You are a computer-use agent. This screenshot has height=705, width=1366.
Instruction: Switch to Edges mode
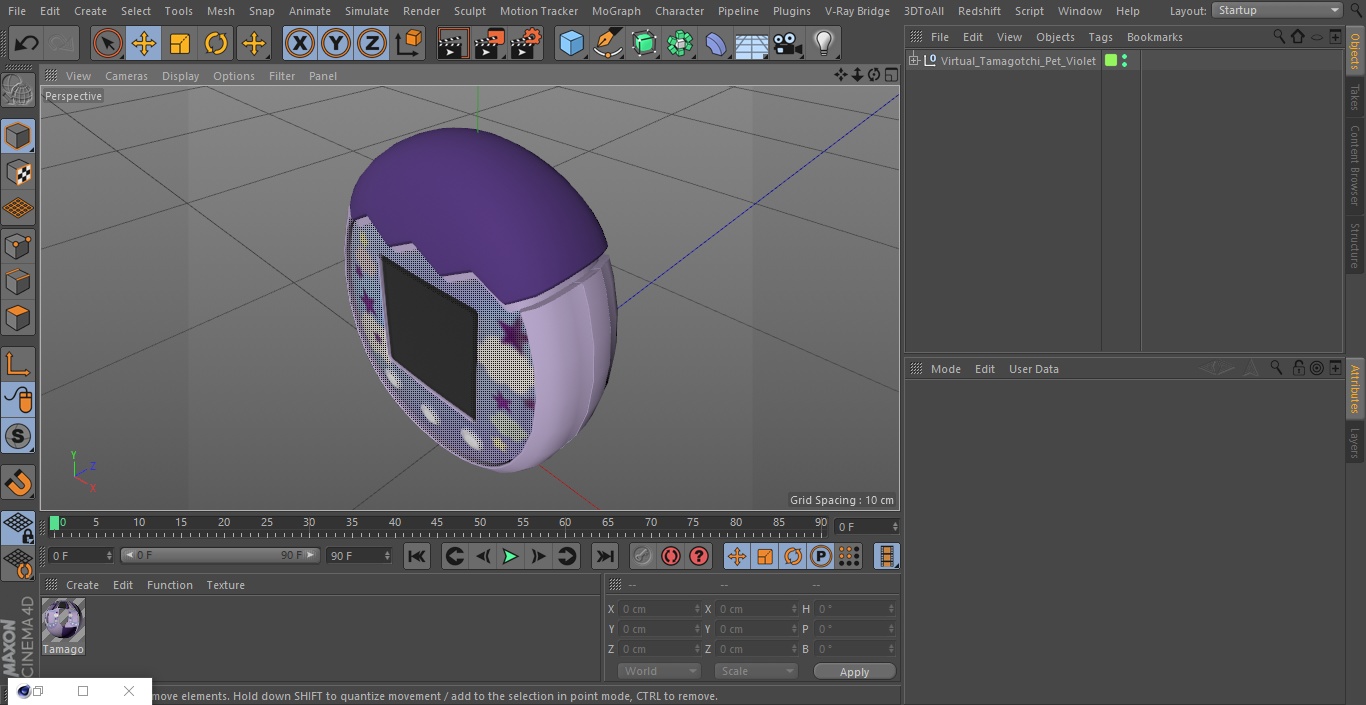click(18, 281)
